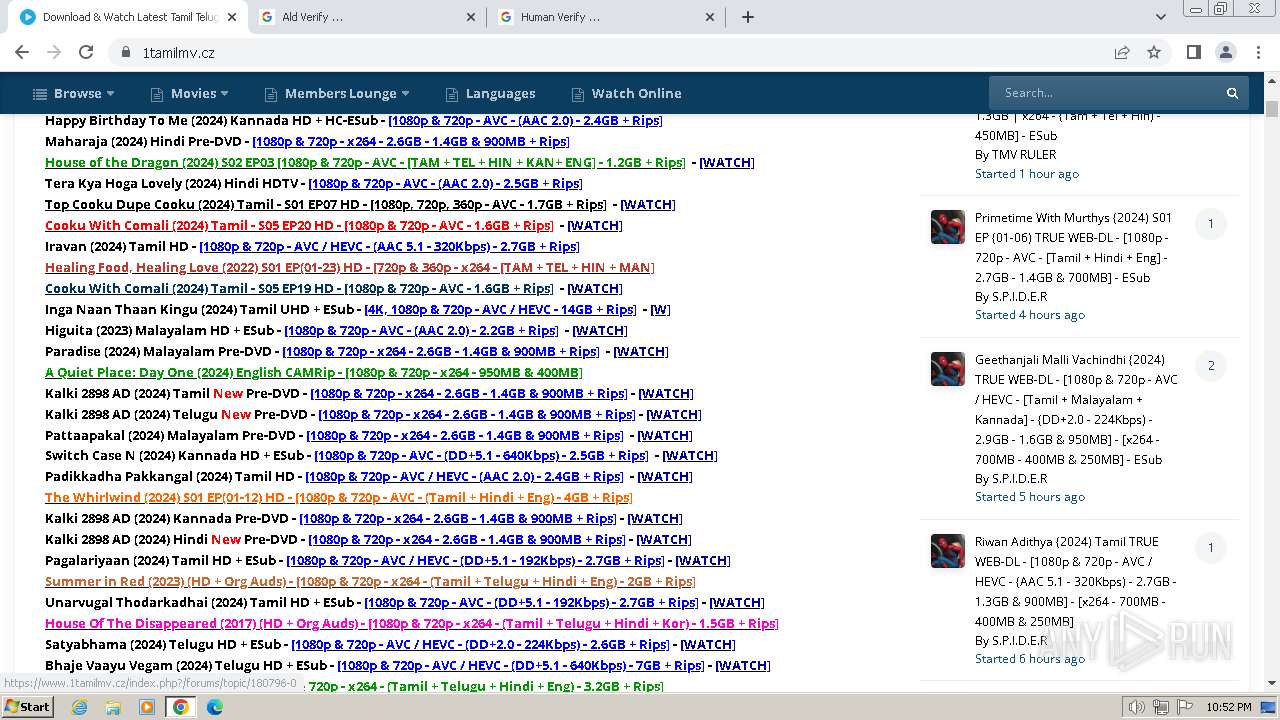Click the share page icon in address bar
Screen dimensions: 1280x720
click(1122, 52)
